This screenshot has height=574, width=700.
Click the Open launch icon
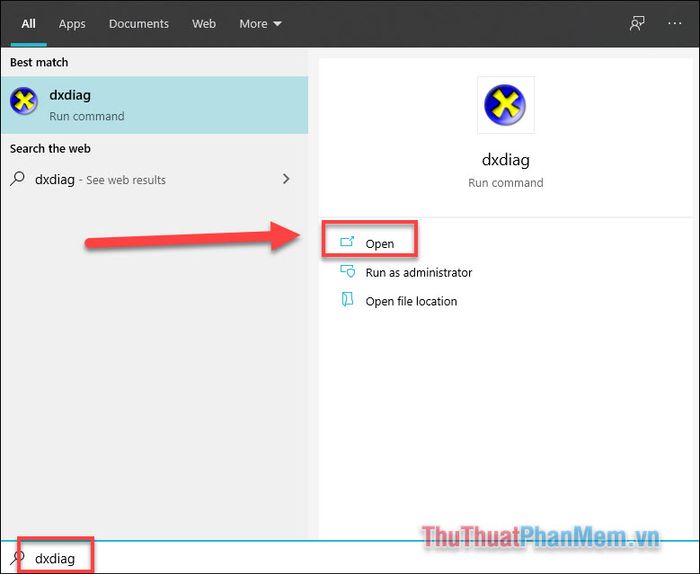[347, 242]
